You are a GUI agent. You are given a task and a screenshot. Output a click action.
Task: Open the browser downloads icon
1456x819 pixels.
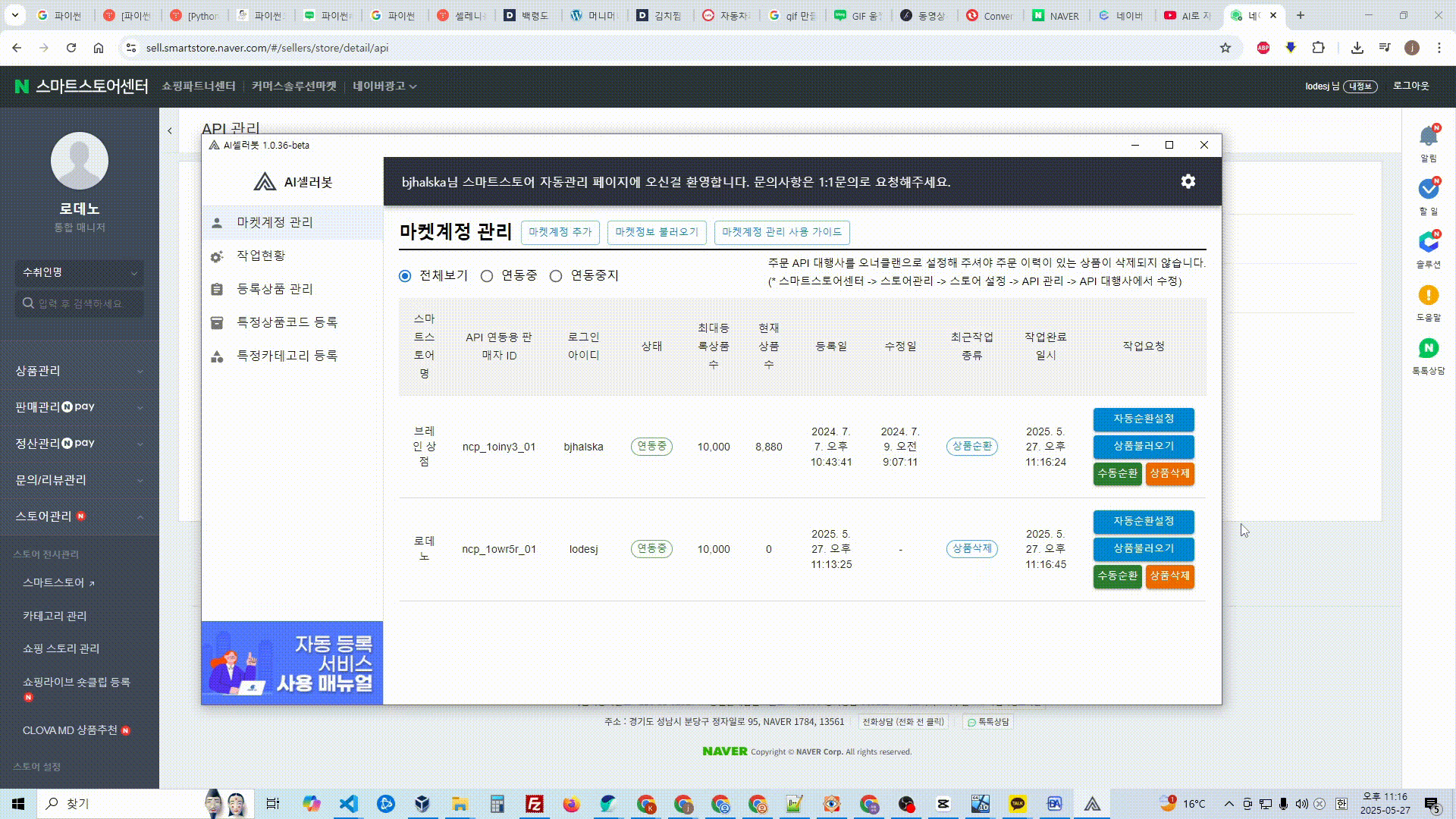point(1357,48)
